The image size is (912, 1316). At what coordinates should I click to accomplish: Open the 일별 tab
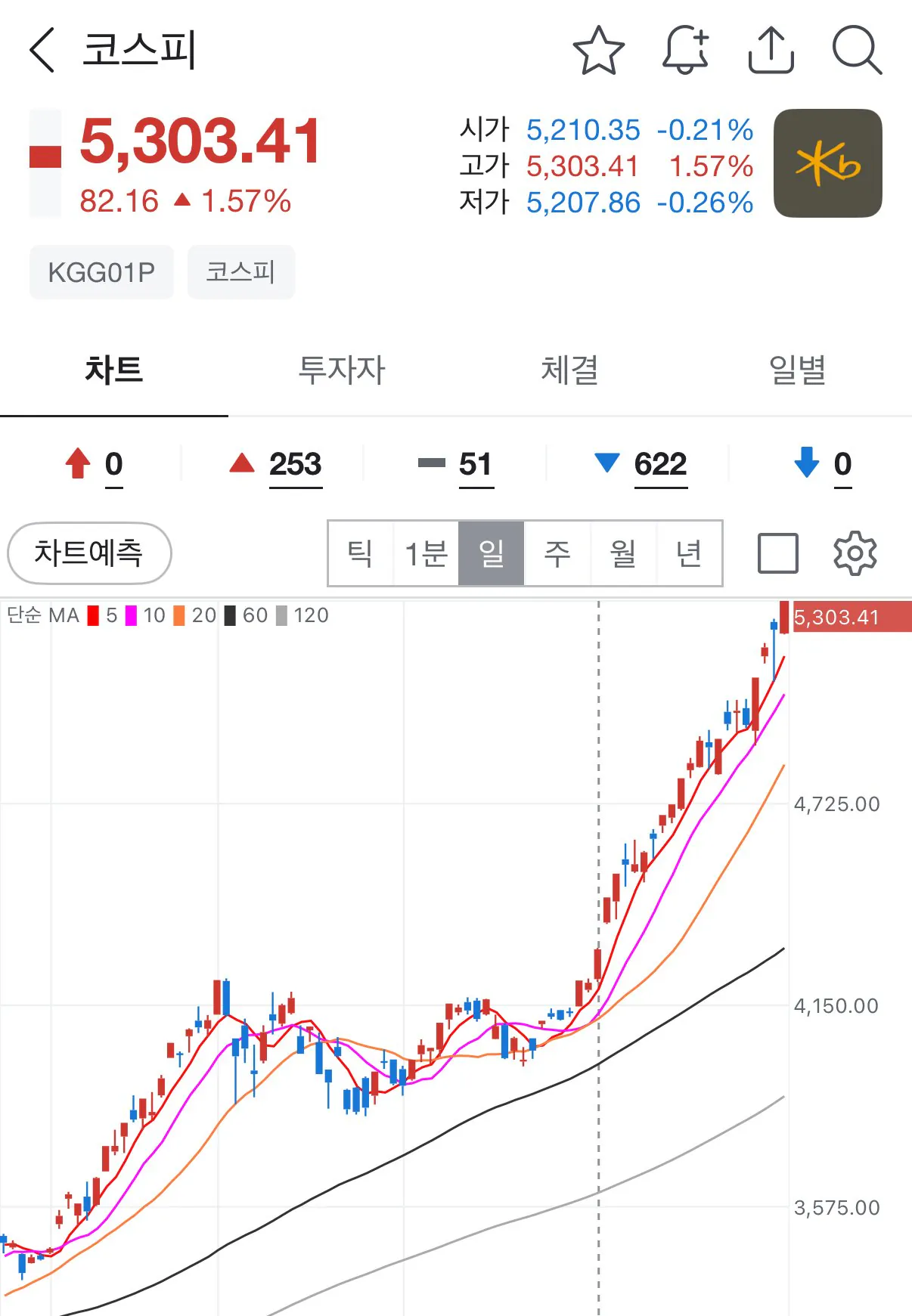(797, 370)
